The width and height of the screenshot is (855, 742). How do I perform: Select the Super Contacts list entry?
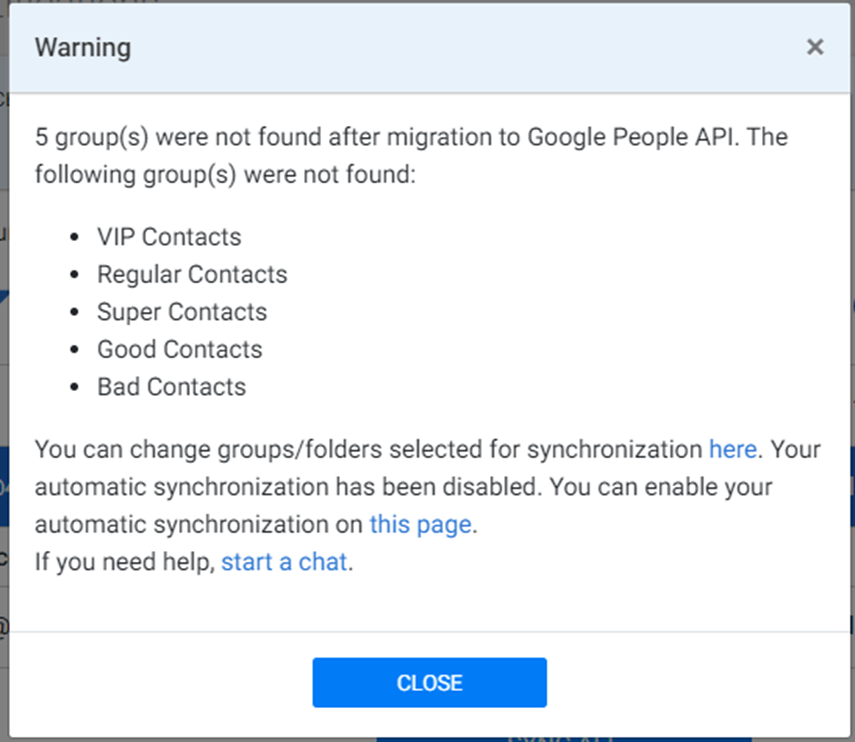(x=181, y=311)
